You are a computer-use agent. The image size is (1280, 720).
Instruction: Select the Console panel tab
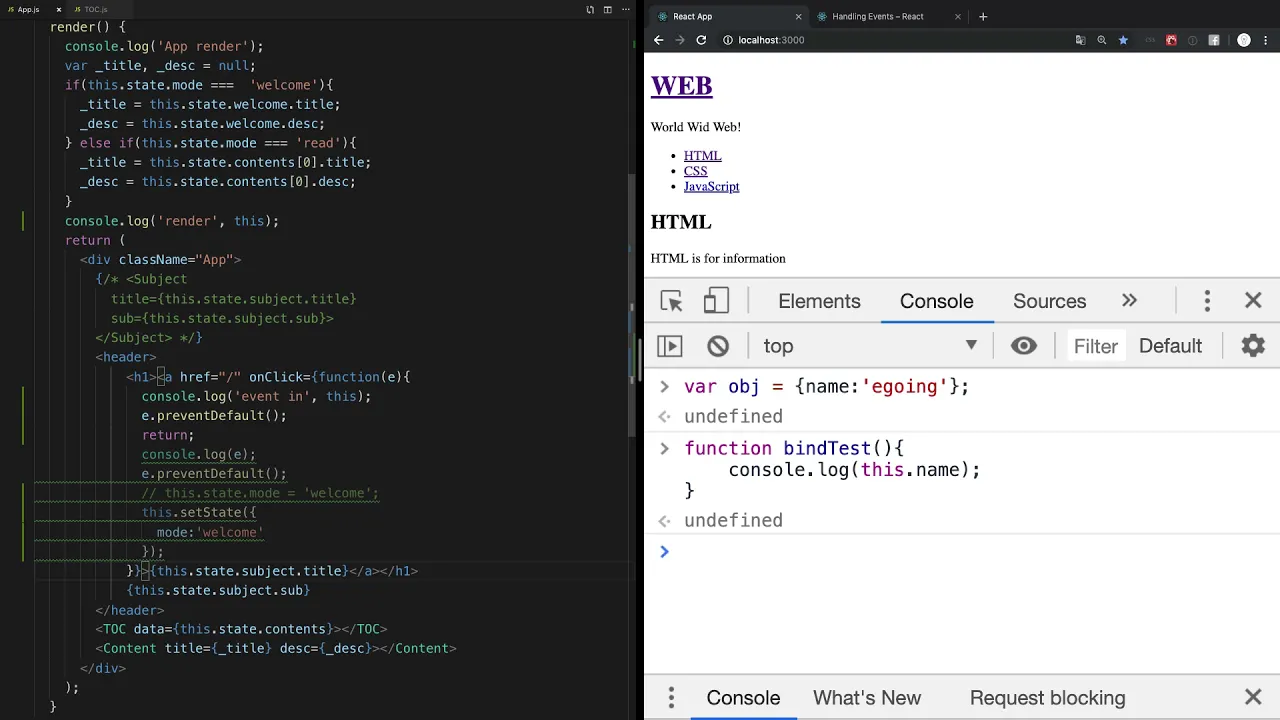(x=936, y=301)
